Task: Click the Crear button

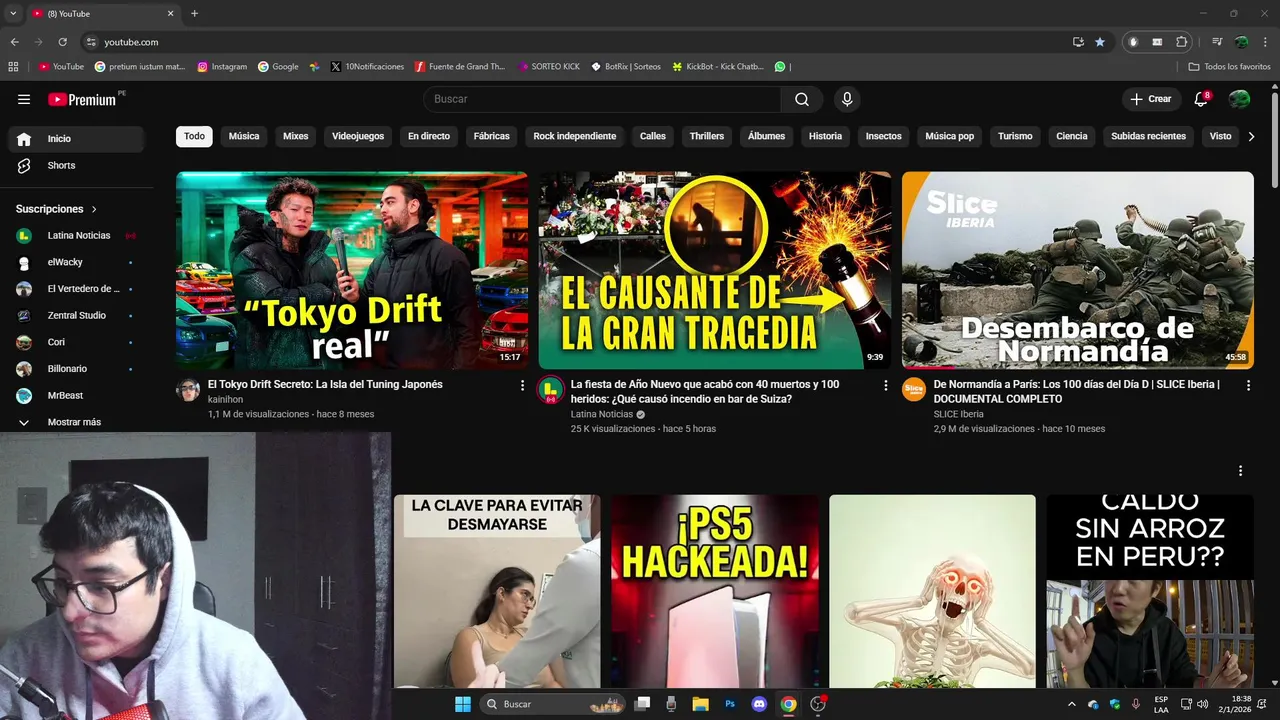Action: (x=1151, y=99)
